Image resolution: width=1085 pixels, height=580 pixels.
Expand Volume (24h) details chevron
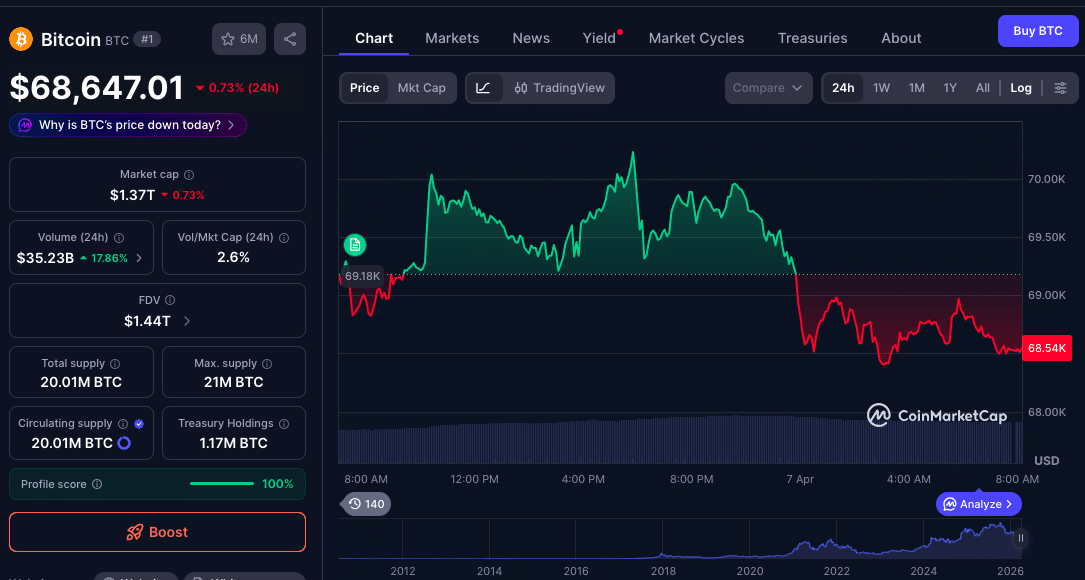139,258
